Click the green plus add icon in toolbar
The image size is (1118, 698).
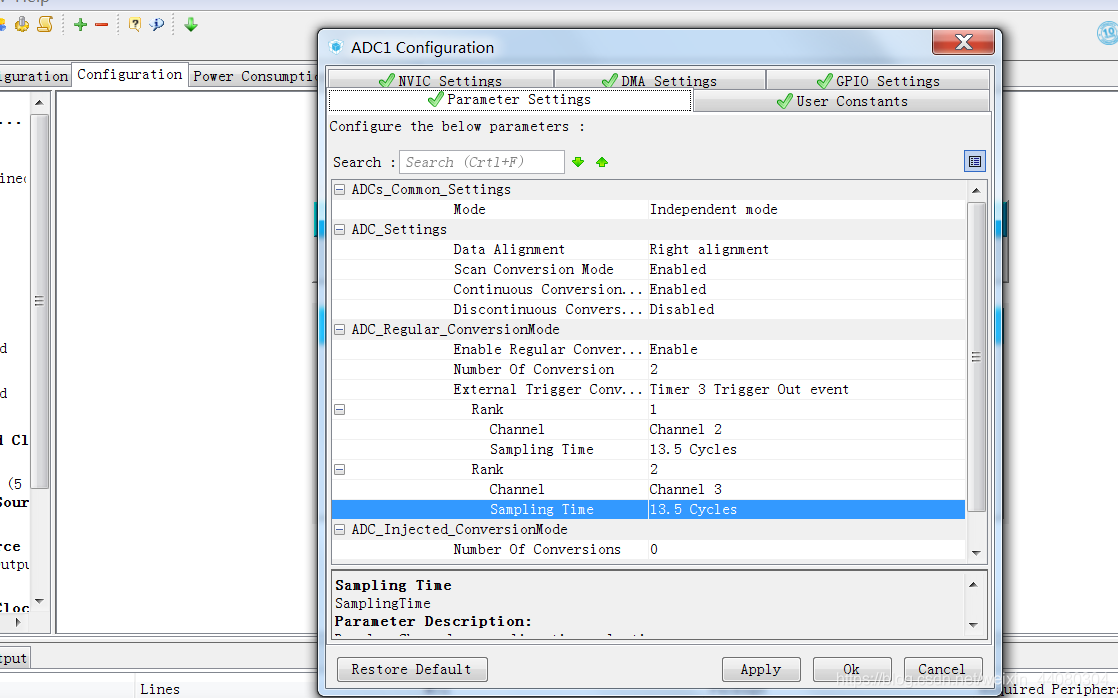[x=81, y=25]
